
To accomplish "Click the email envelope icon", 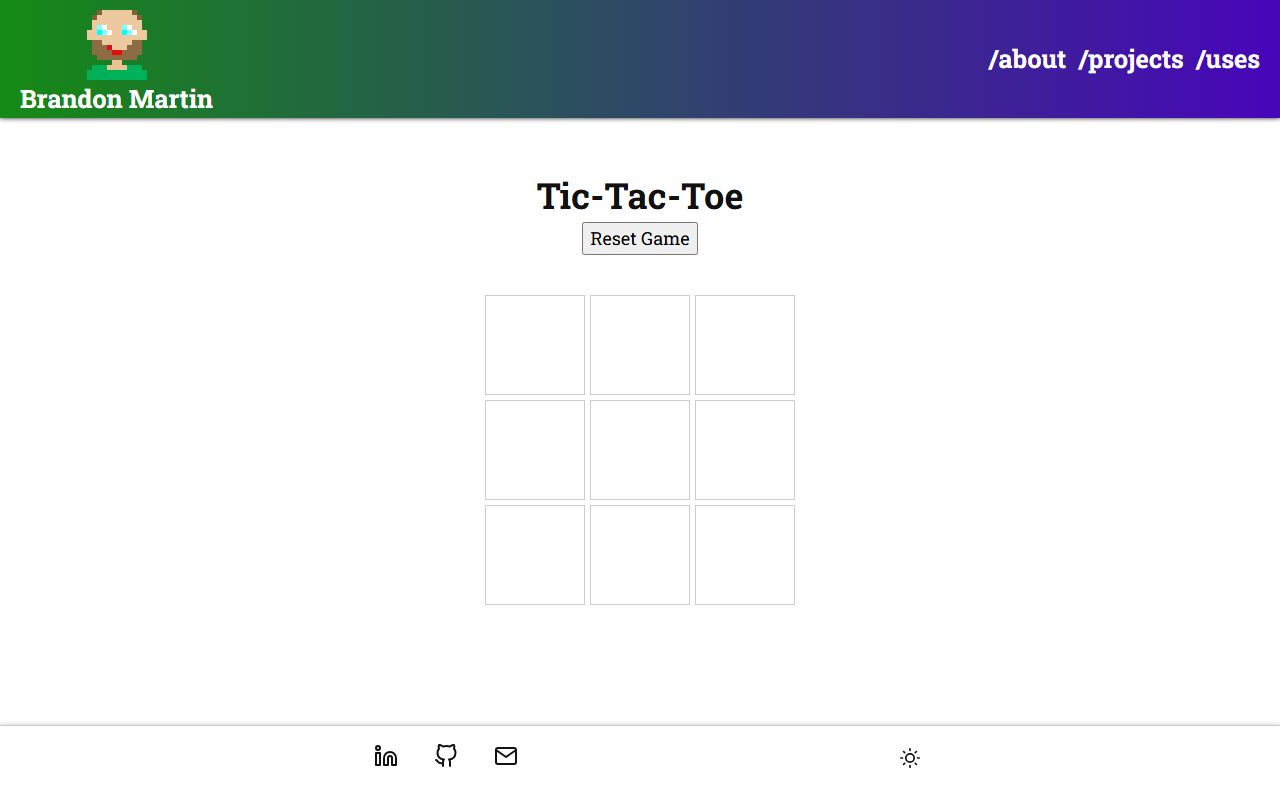I will tap(506, 756).
